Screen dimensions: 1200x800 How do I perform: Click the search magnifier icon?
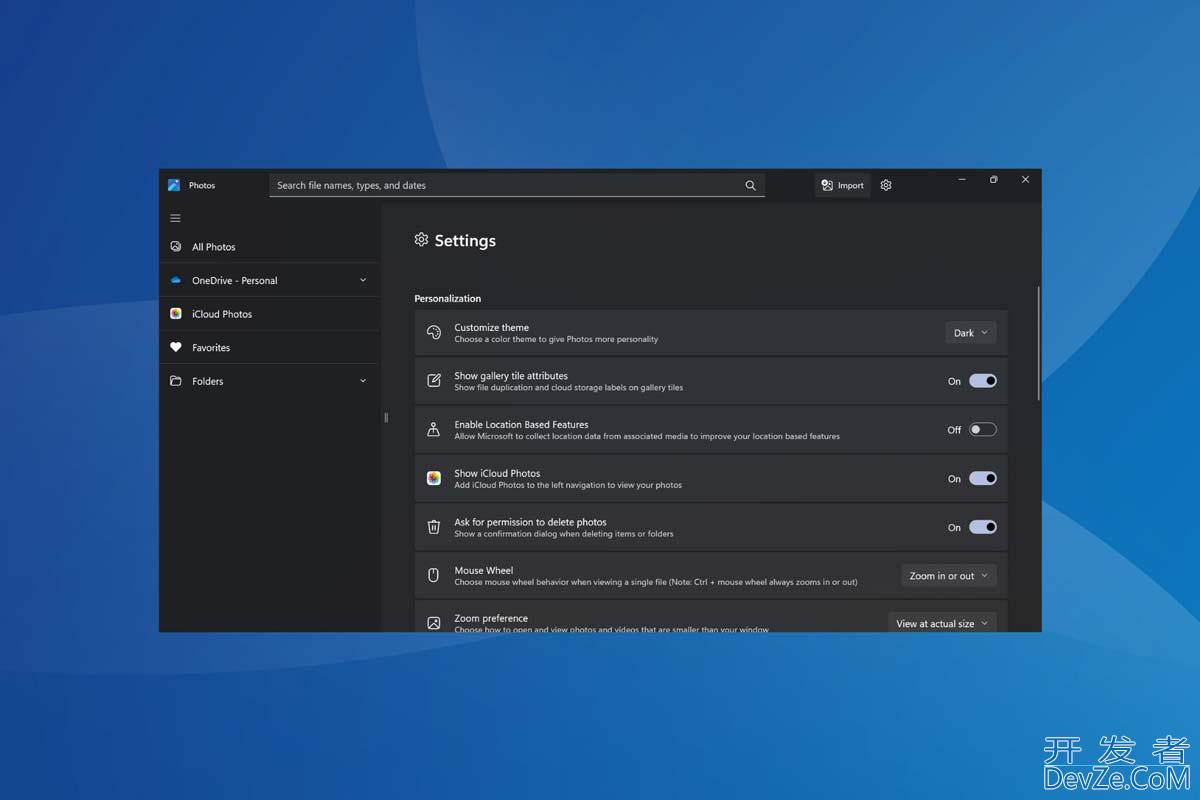750,185
